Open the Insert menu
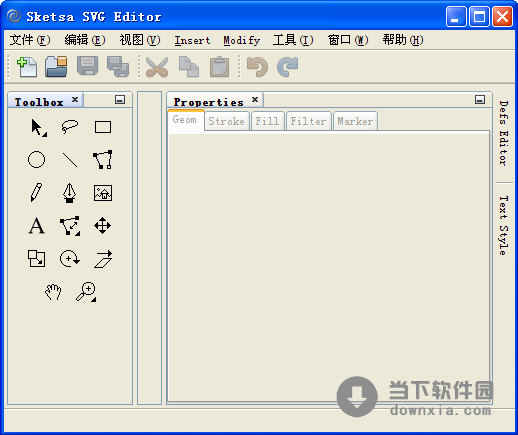Screen dimensions: 518x435 point(192,40)
